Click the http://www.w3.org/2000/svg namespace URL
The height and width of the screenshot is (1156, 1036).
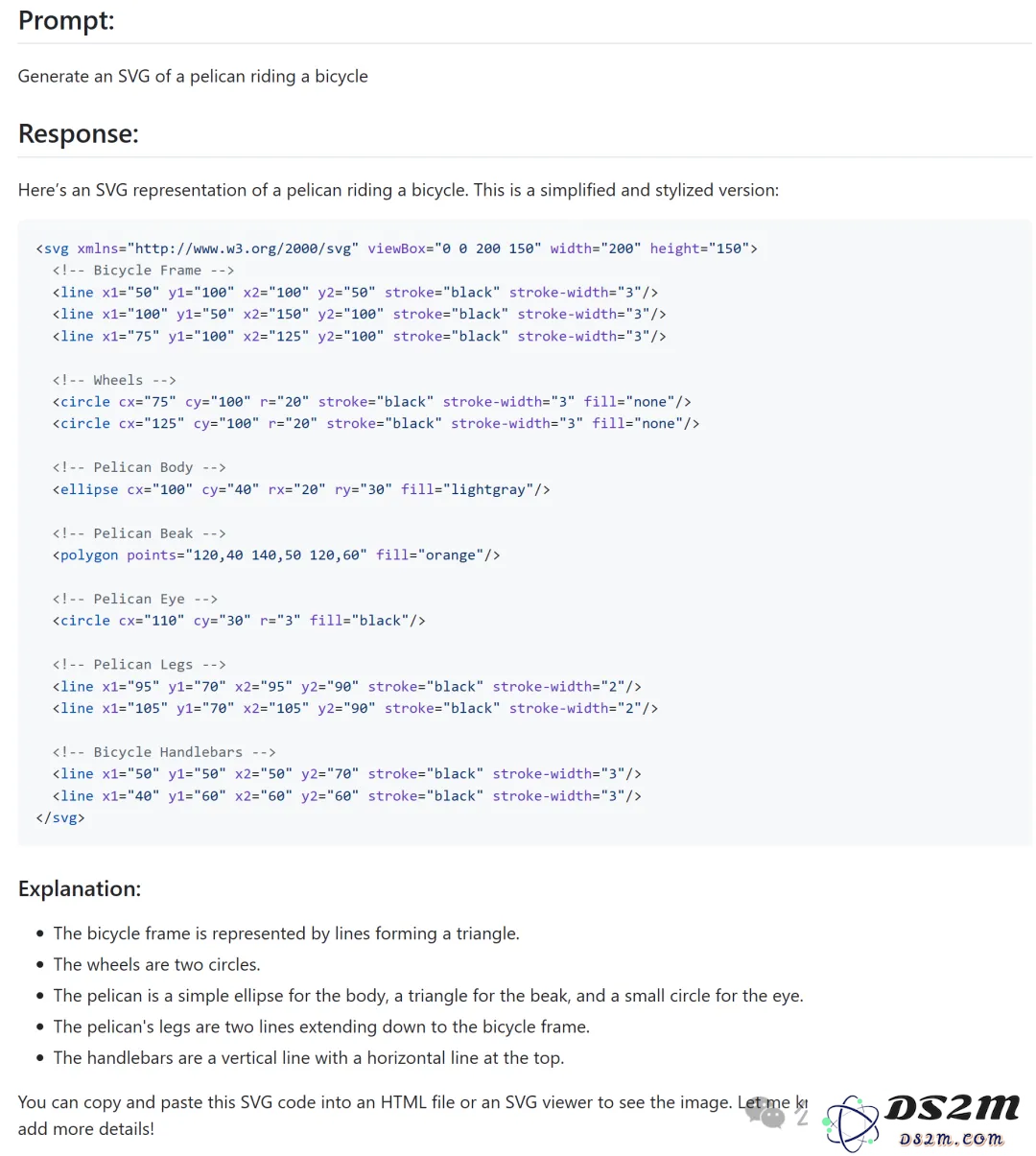[x=243, y=248]
